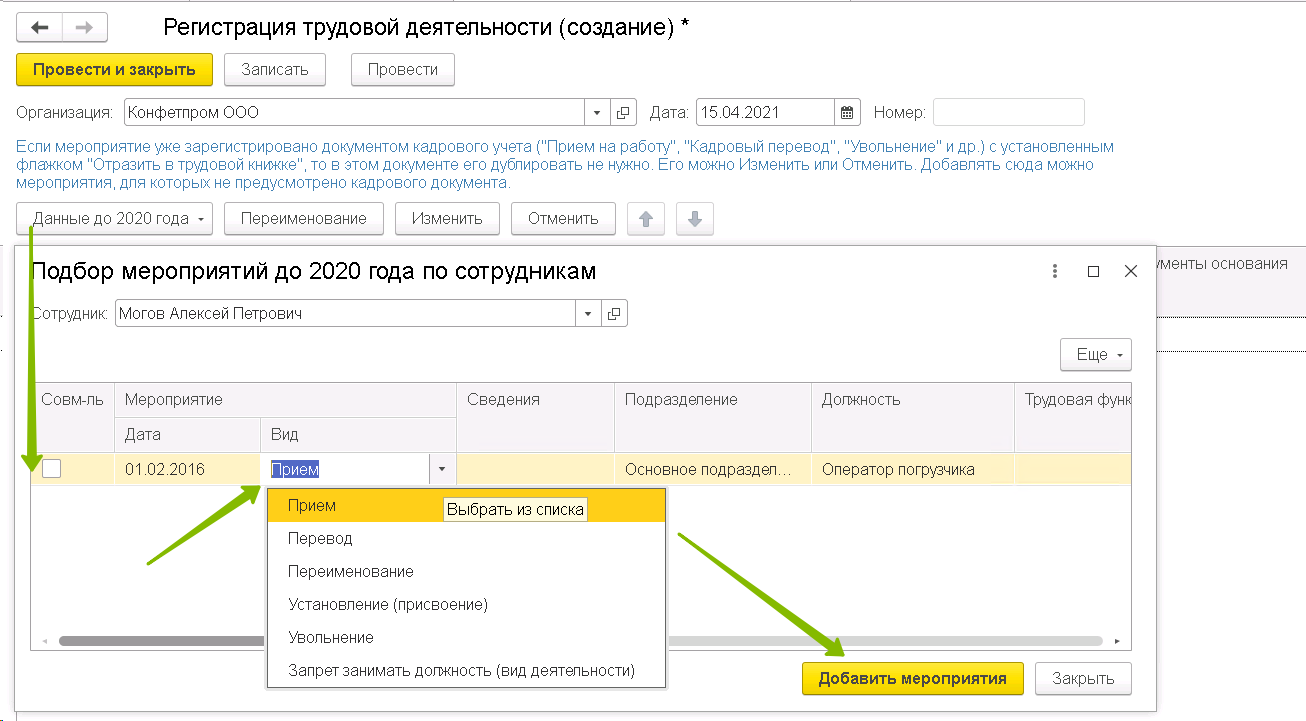Click the back navigation arrow icon
Image resolution: width=1306 pixels, height=721 pixels.
(x=40, y=28)
